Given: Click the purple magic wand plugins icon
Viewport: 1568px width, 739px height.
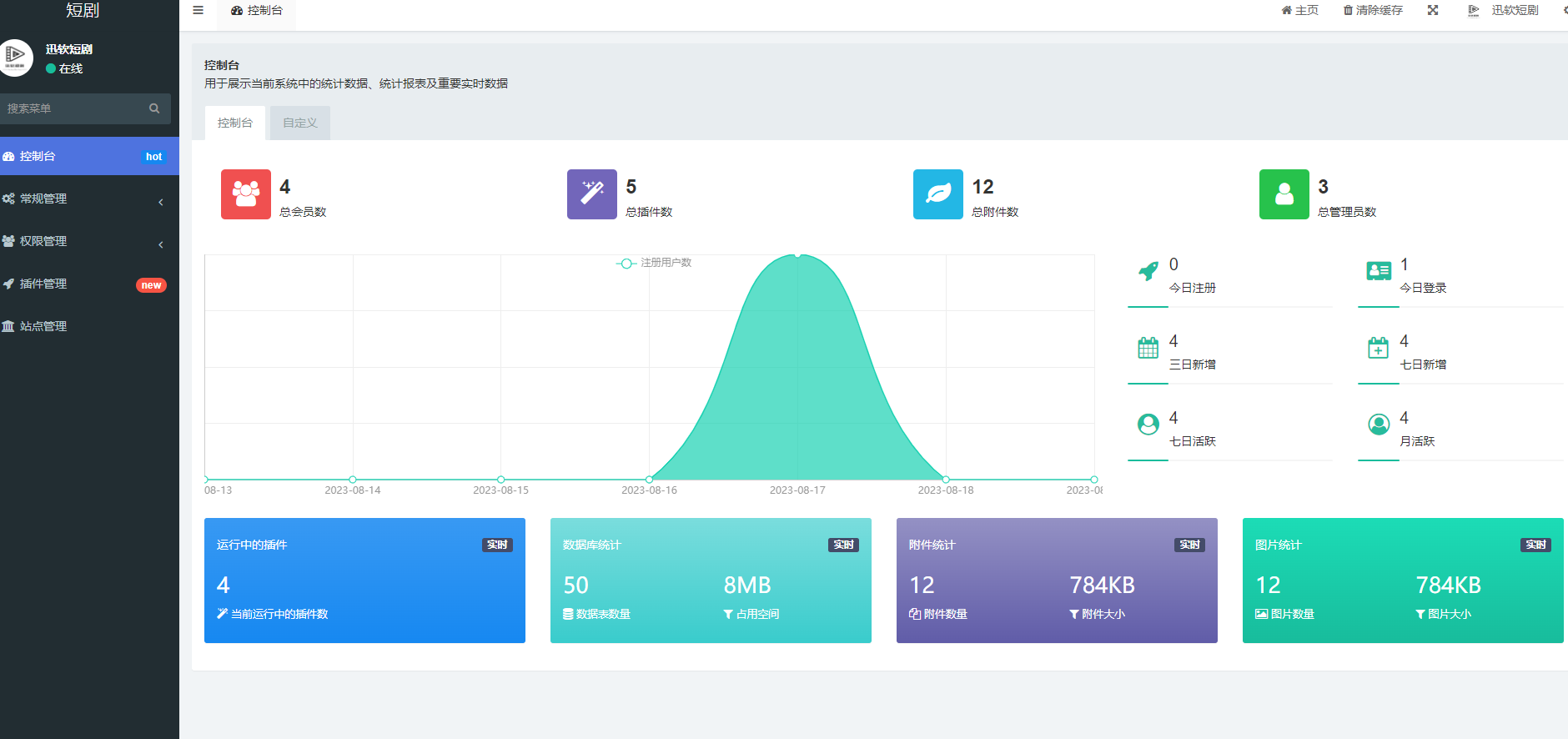Looking at the screenshot, I should coord(591,194).
